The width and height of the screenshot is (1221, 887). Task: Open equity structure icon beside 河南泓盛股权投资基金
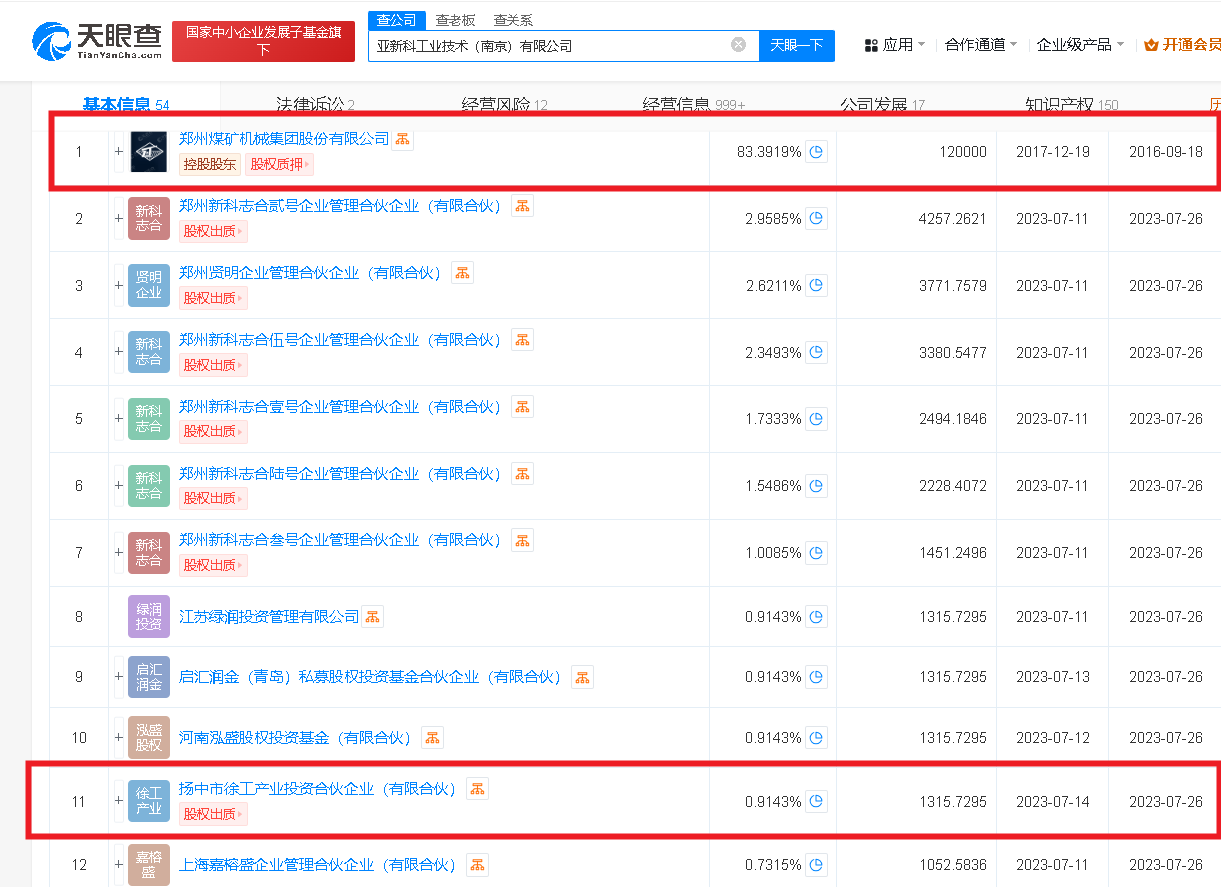432,738
